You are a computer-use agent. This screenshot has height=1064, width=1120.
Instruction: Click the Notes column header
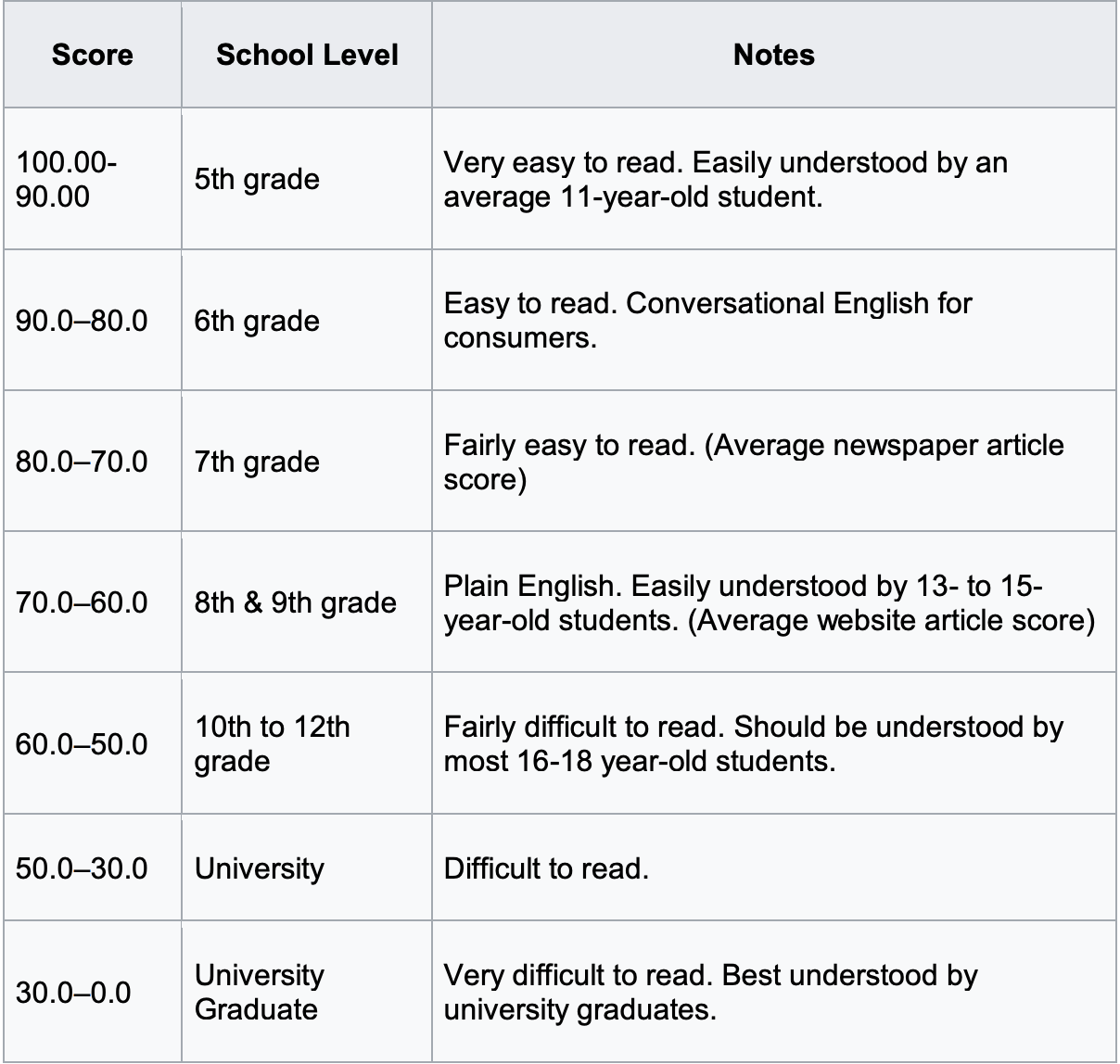(773, 55)
